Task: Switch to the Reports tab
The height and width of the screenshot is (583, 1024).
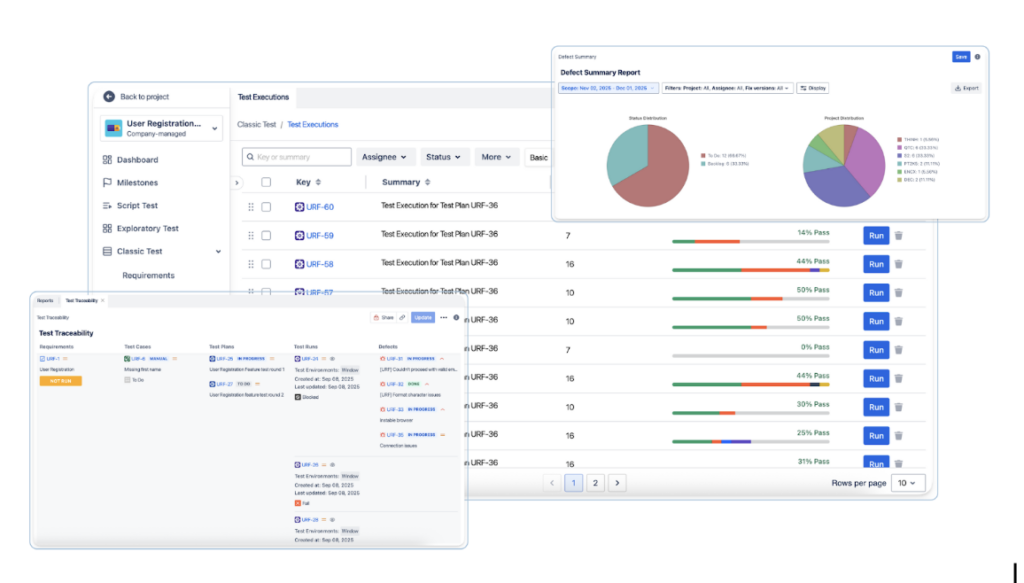Action: click(x=46, y=300)
